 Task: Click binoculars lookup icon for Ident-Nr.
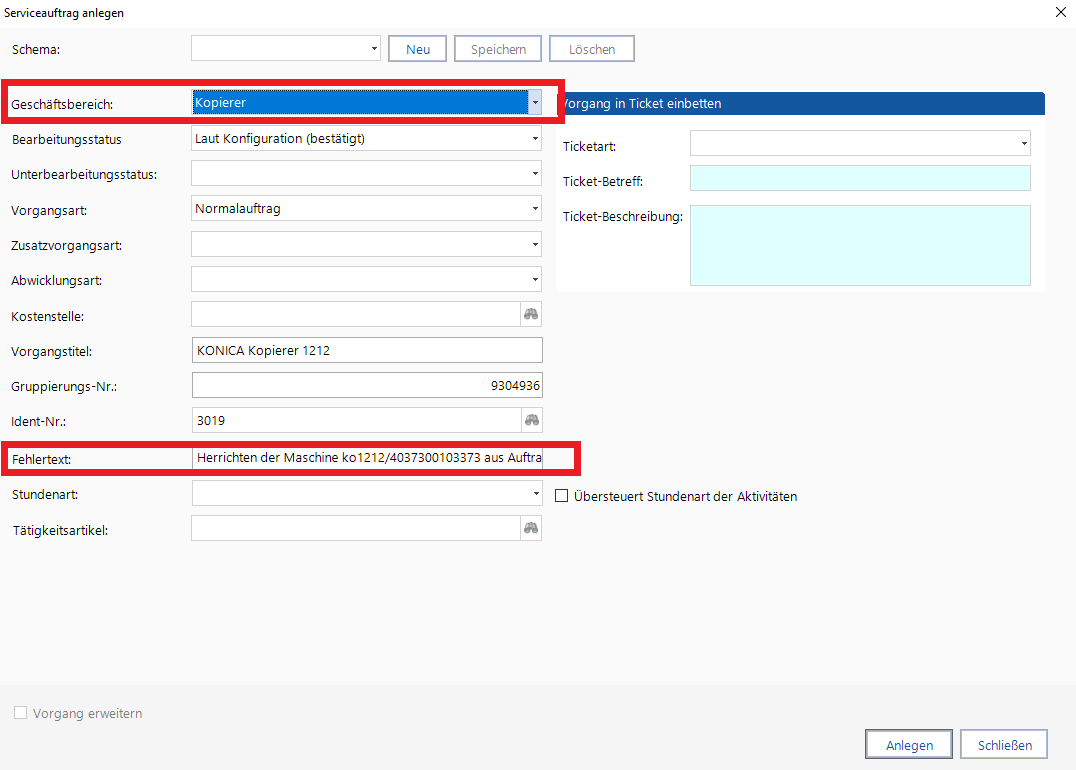531,420
